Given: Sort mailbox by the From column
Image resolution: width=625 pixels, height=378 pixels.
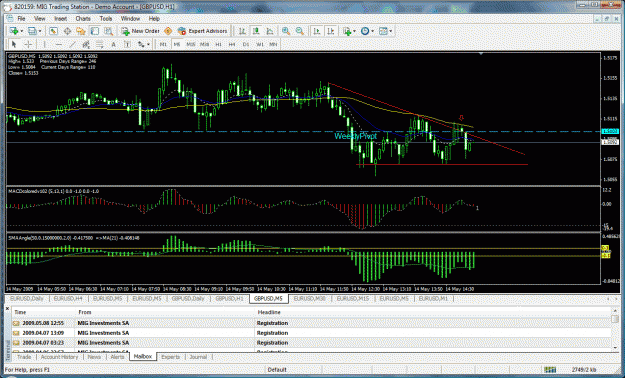Looking at the screenshot, I should (x=165, y=312).
